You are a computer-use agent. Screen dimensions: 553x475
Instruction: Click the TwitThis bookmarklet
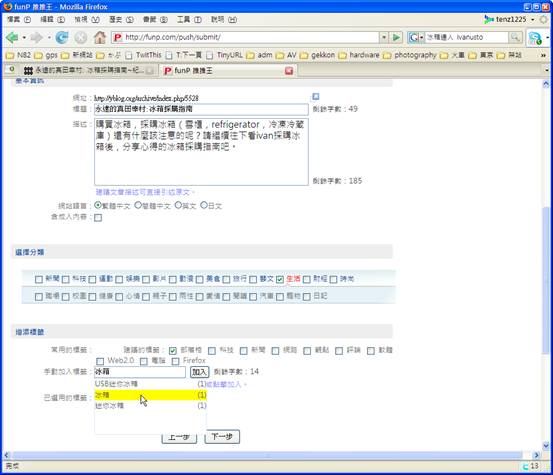144,55
